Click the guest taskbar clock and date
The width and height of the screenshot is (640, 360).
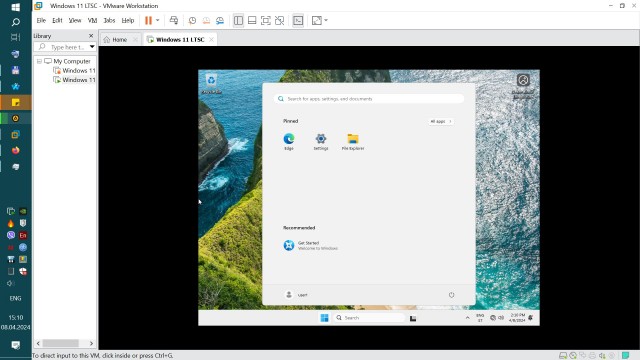coord(517,318)
